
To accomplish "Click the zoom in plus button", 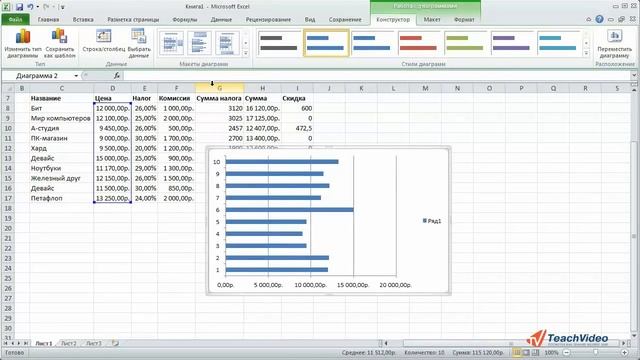I will coord(624,352).
